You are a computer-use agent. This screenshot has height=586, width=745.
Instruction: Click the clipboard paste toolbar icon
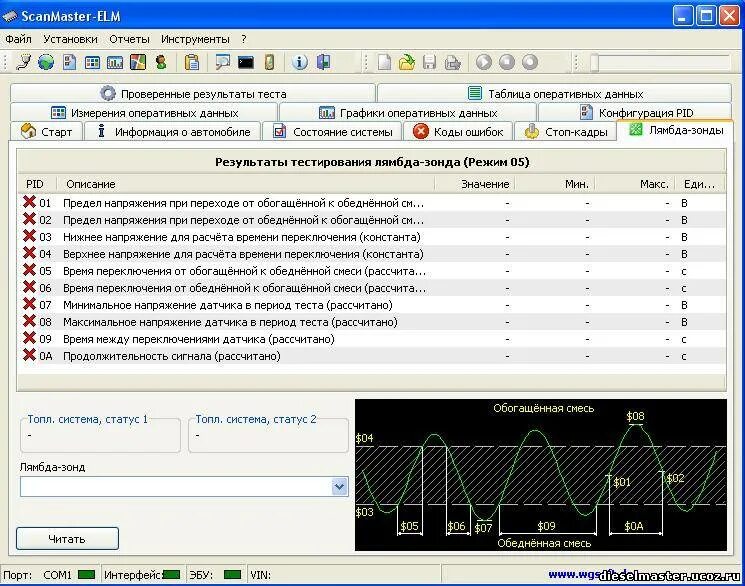pos(191,62)
